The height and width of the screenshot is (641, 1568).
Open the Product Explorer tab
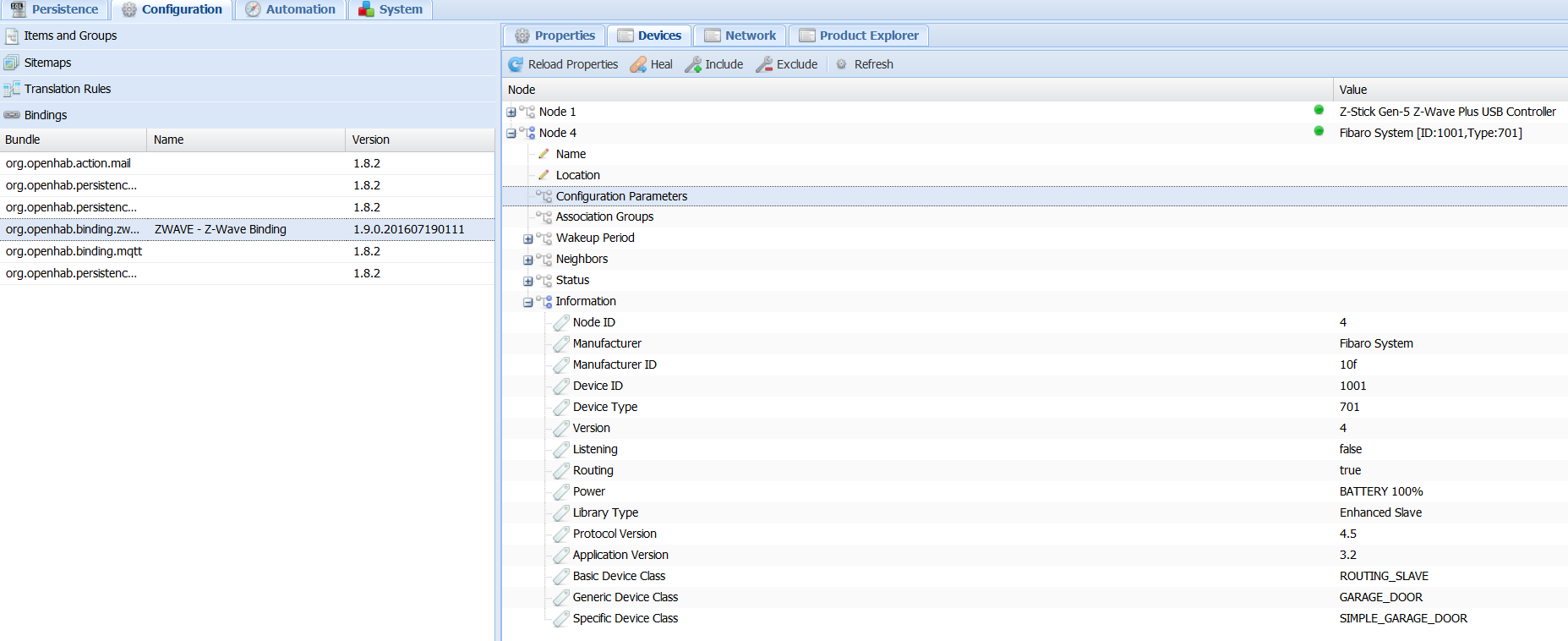click(859, 36)
